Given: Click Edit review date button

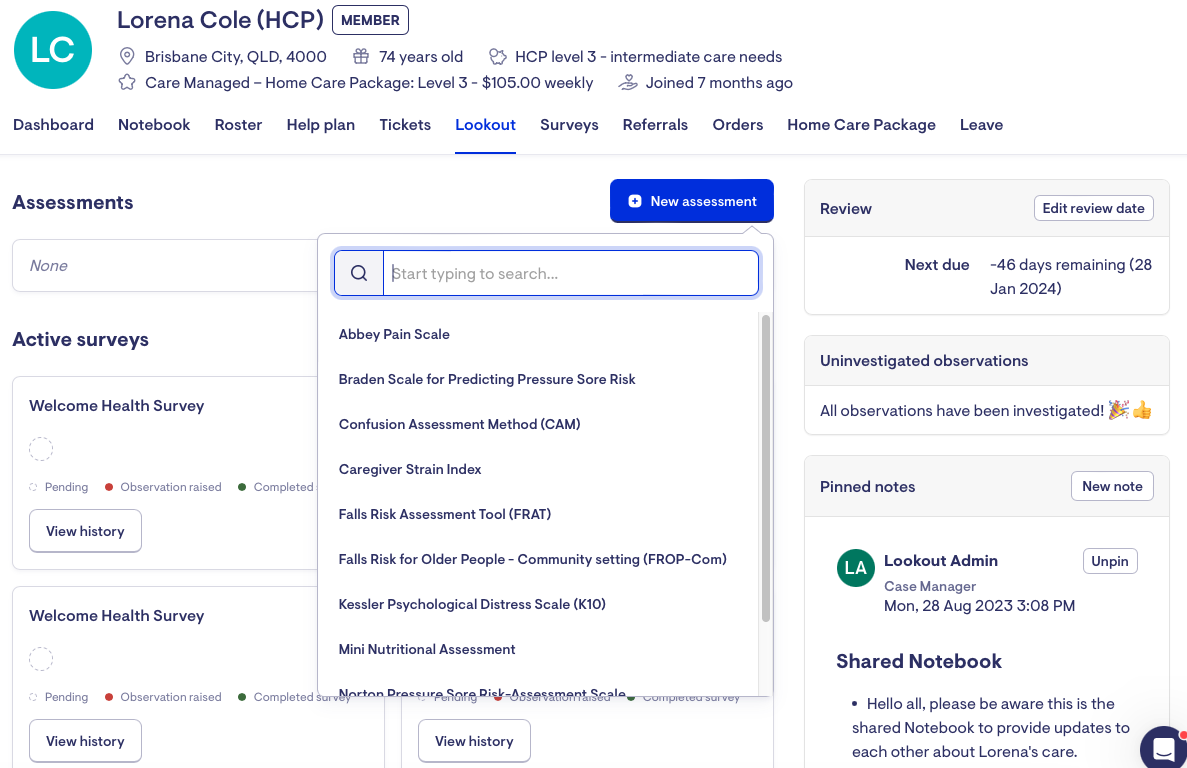Looking at the screenshot, I should tap(1093, 208).
